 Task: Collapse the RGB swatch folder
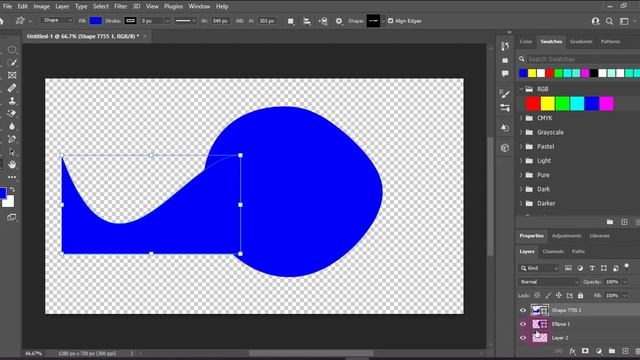[x=521, y=89]
